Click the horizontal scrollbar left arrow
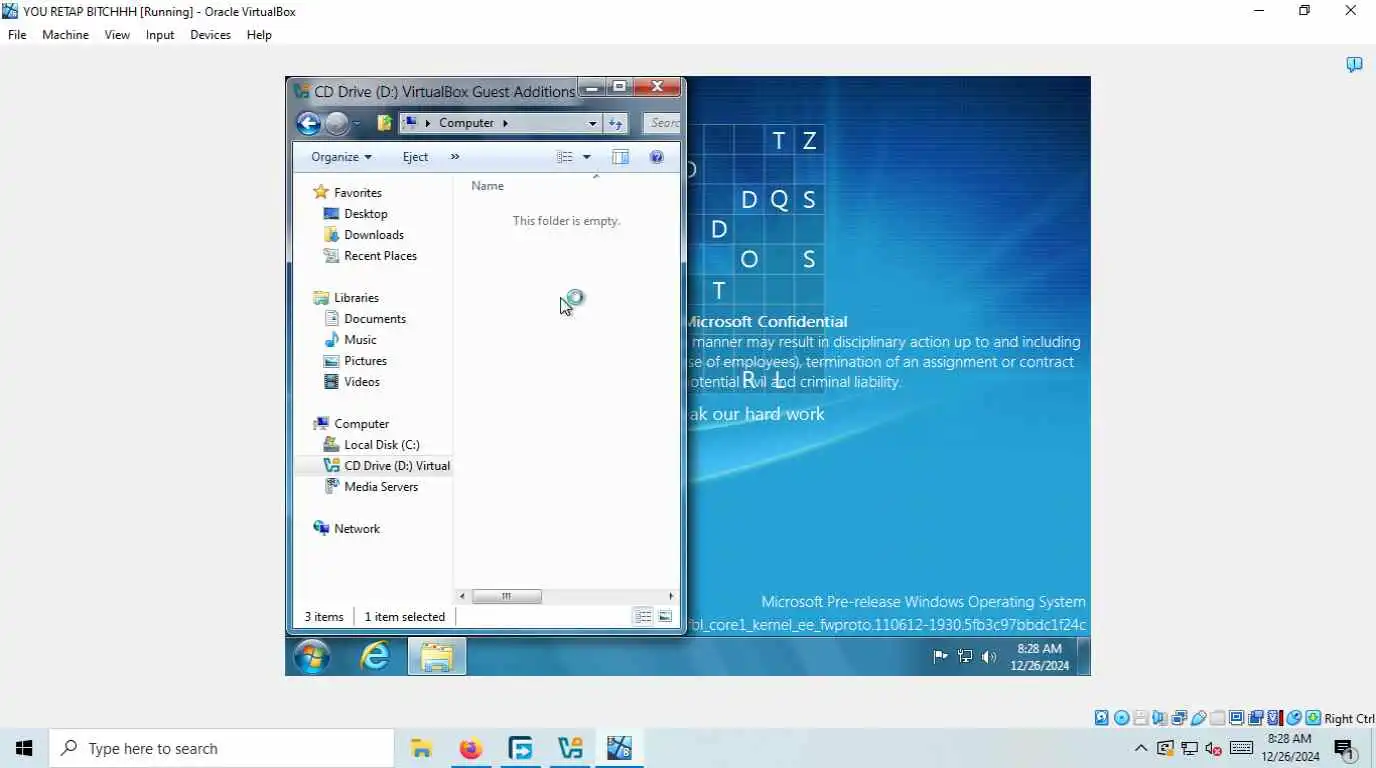The image size is (1376, 768). (461, 596)
